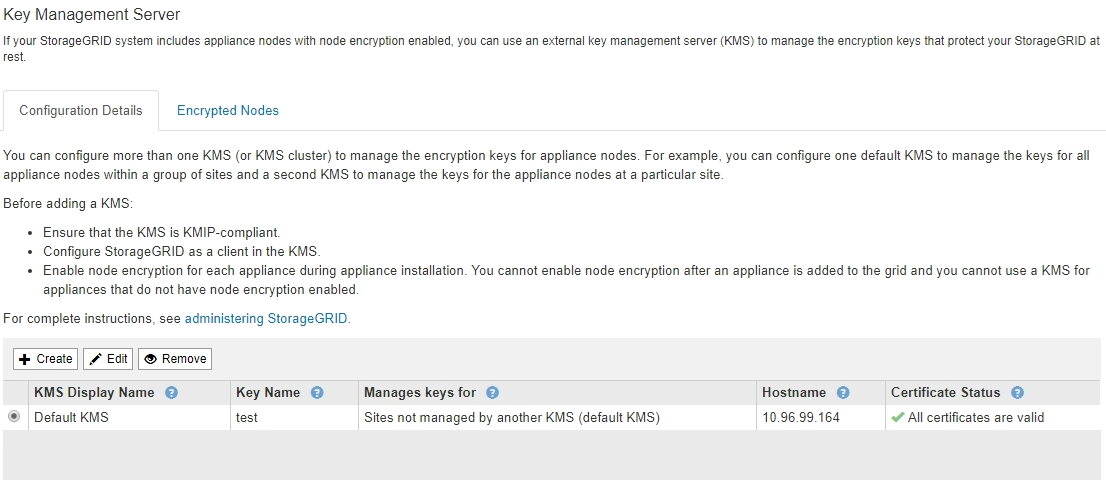Open the Encrypted Nodes tab
1106x487 pixels.
(x=228, y=111)
